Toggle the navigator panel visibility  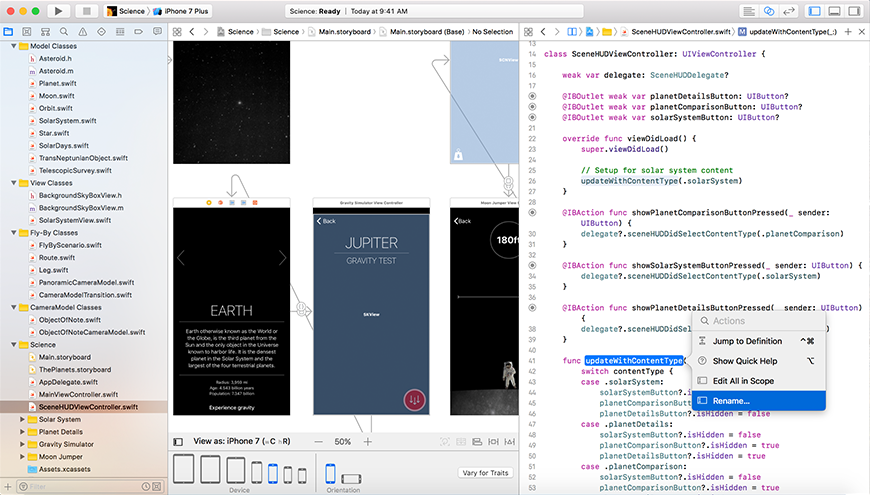pyautogui.click(x=814, y=11)
